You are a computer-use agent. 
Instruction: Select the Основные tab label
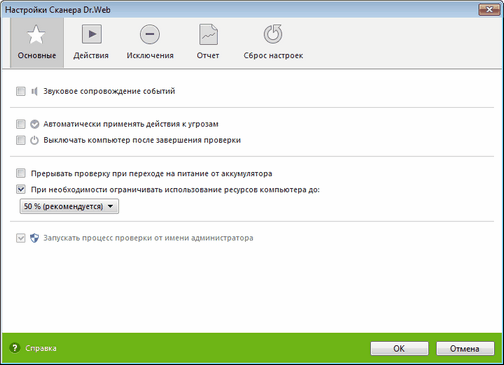[x=37, y=56]
